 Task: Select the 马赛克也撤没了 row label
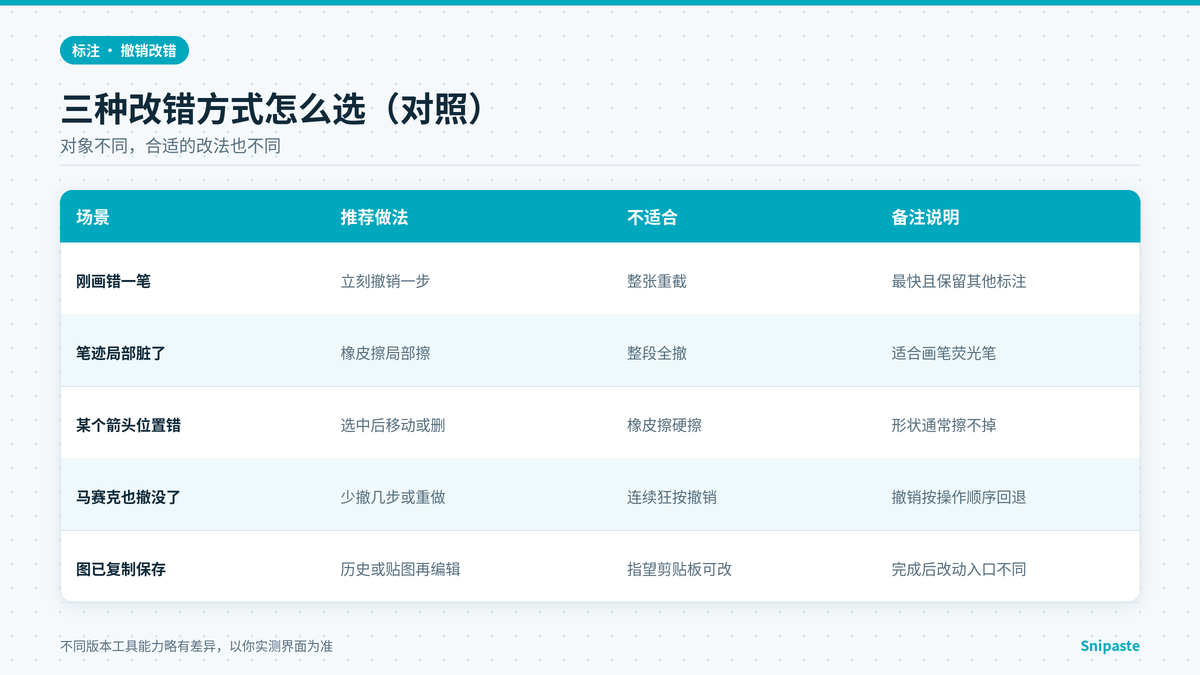(128, 497)
